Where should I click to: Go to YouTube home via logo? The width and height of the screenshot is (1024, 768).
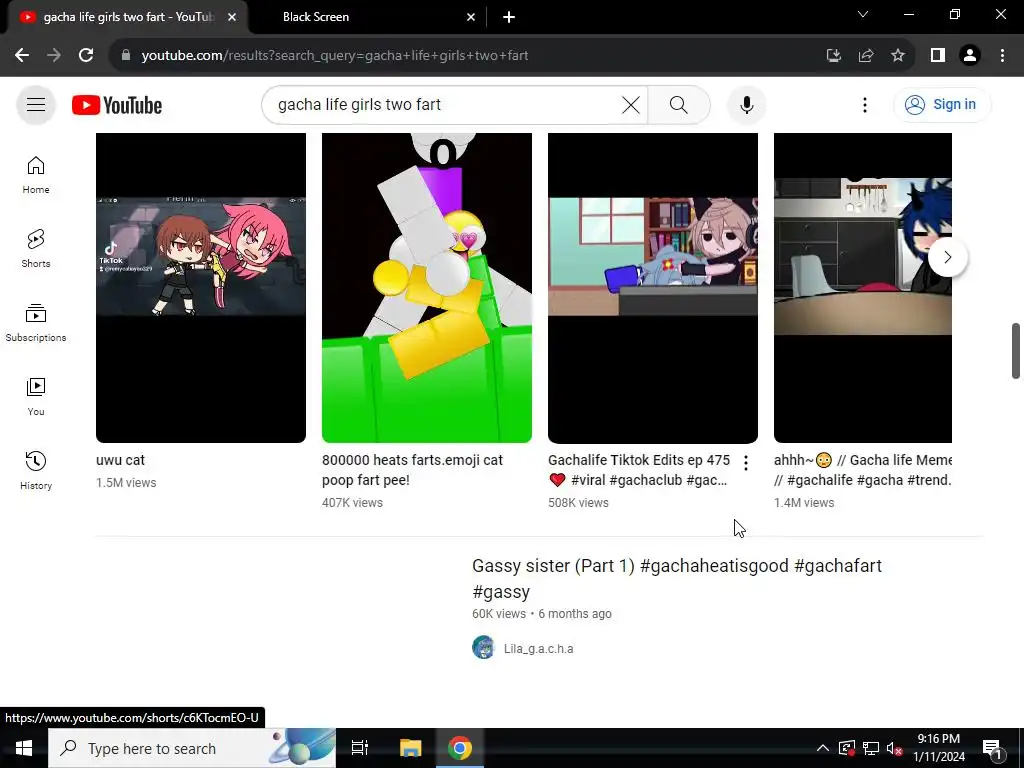point(117,105)
